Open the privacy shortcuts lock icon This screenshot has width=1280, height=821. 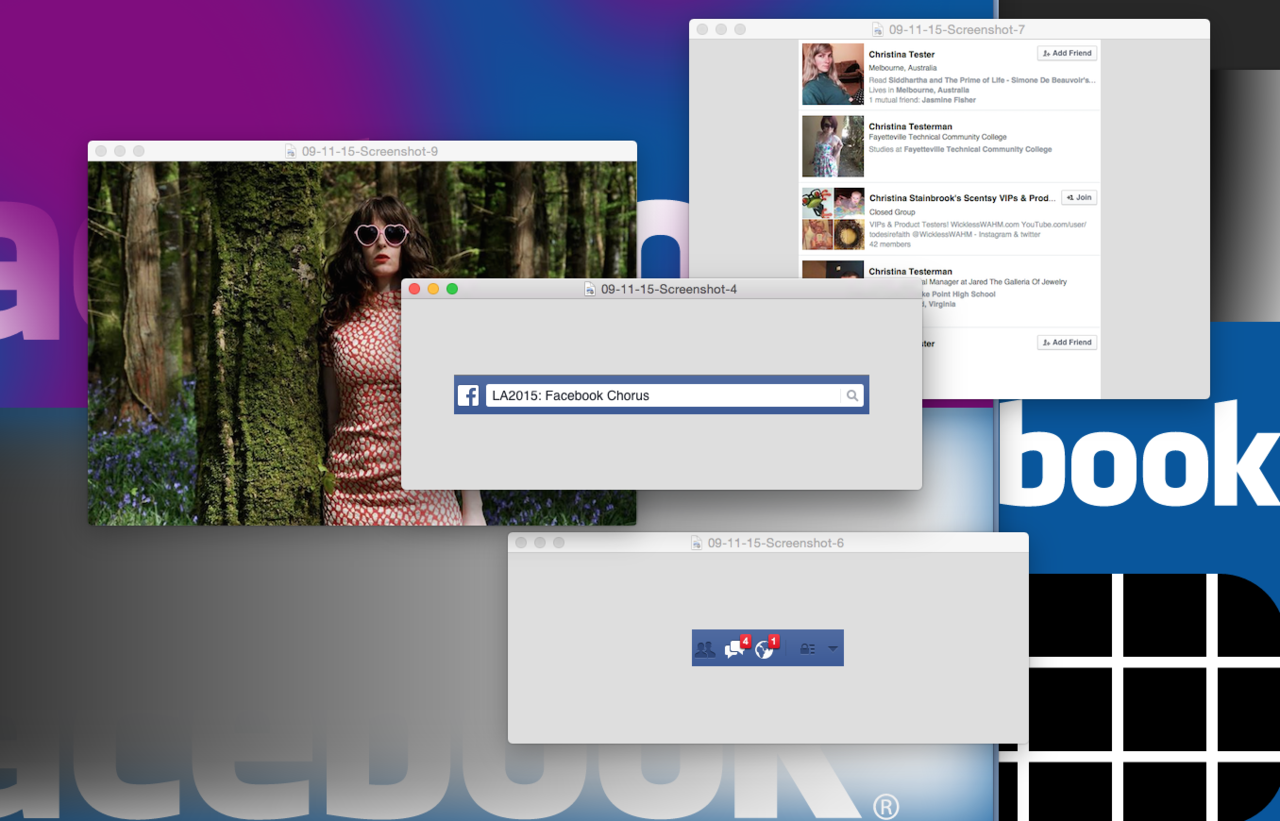807,649
